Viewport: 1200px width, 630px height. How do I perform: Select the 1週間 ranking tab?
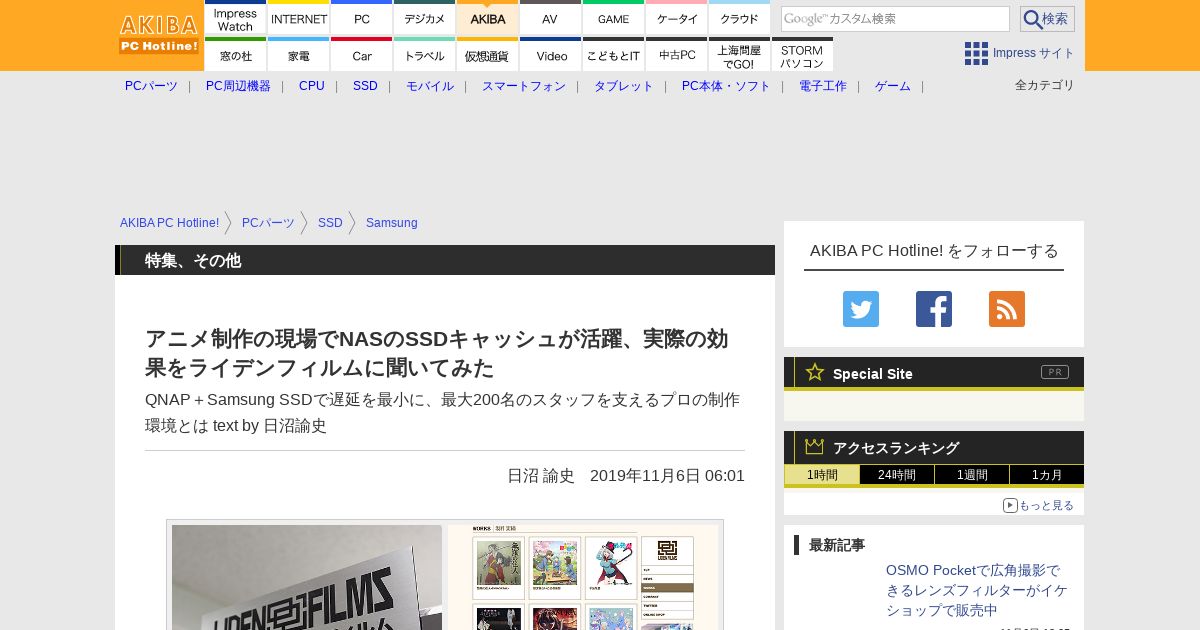[972, 475]
